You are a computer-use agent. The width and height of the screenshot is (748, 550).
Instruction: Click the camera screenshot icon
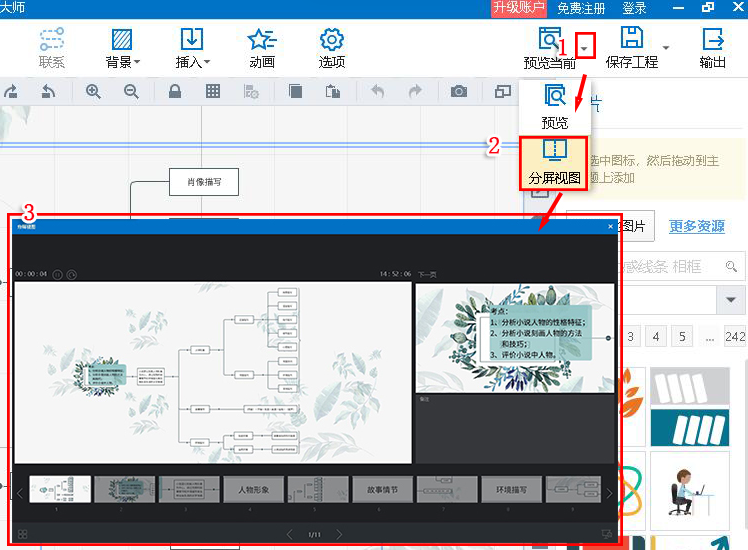[459, 92]
